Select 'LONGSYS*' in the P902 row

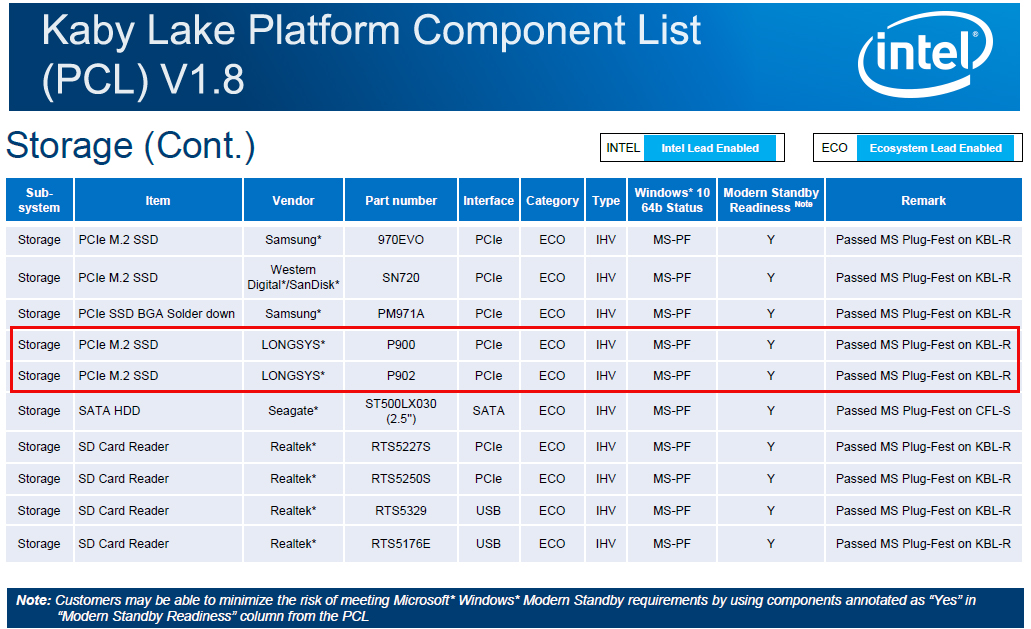(x=293, y=375)
